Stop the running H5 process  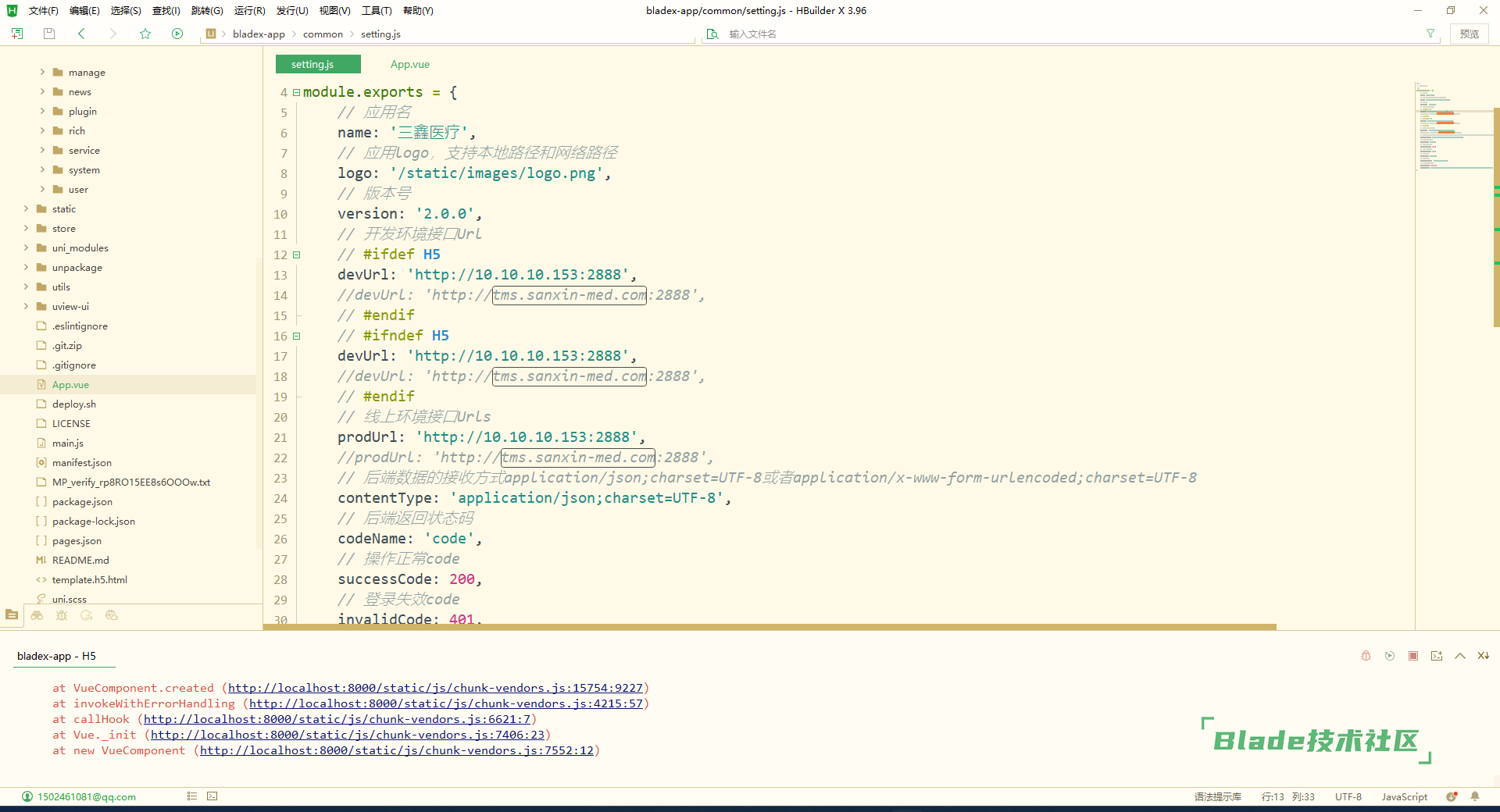1413,656
